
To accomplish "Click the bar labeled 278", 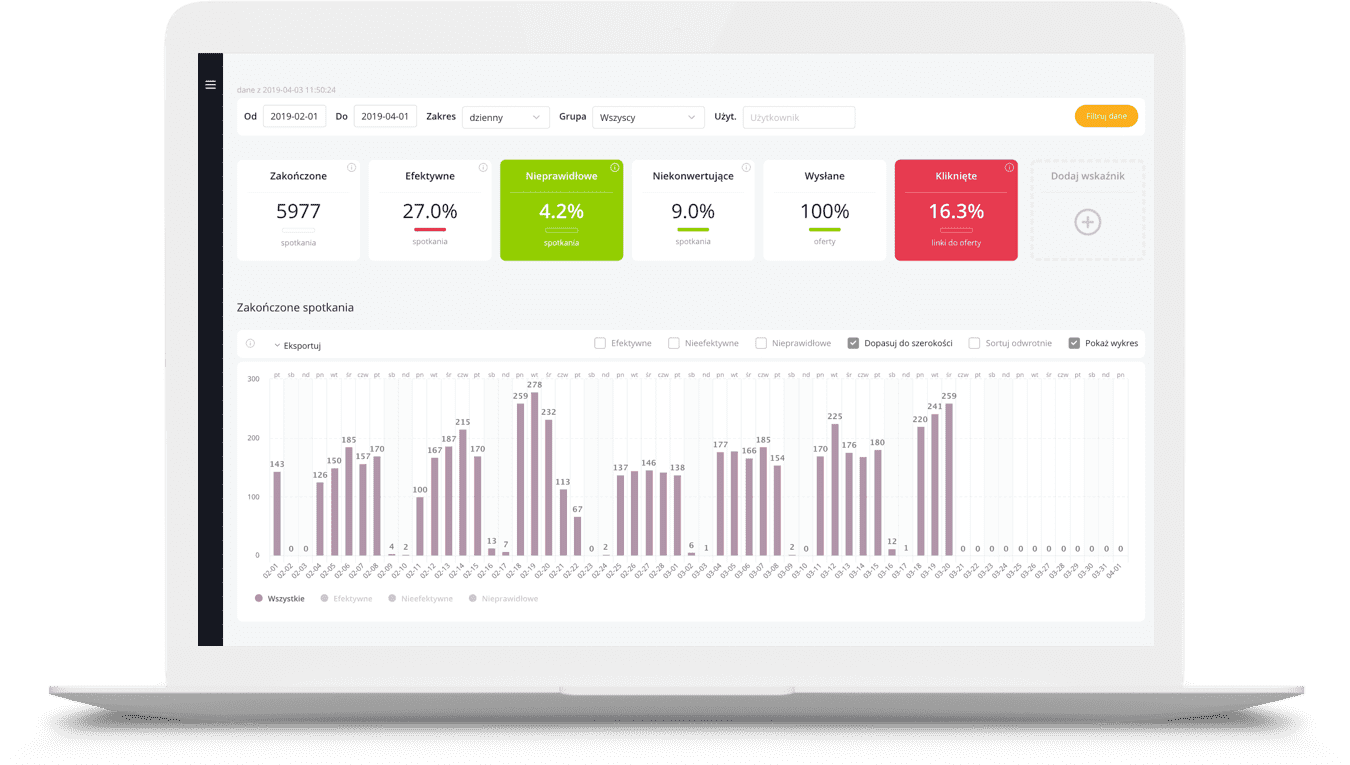I will pyautogui.click(x=534, y=474).
